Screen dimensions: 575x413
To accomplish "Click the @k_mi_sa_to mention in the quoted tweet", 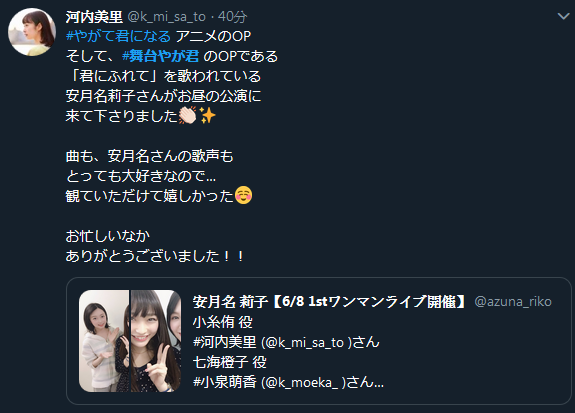I will click(x=307, y=342).
